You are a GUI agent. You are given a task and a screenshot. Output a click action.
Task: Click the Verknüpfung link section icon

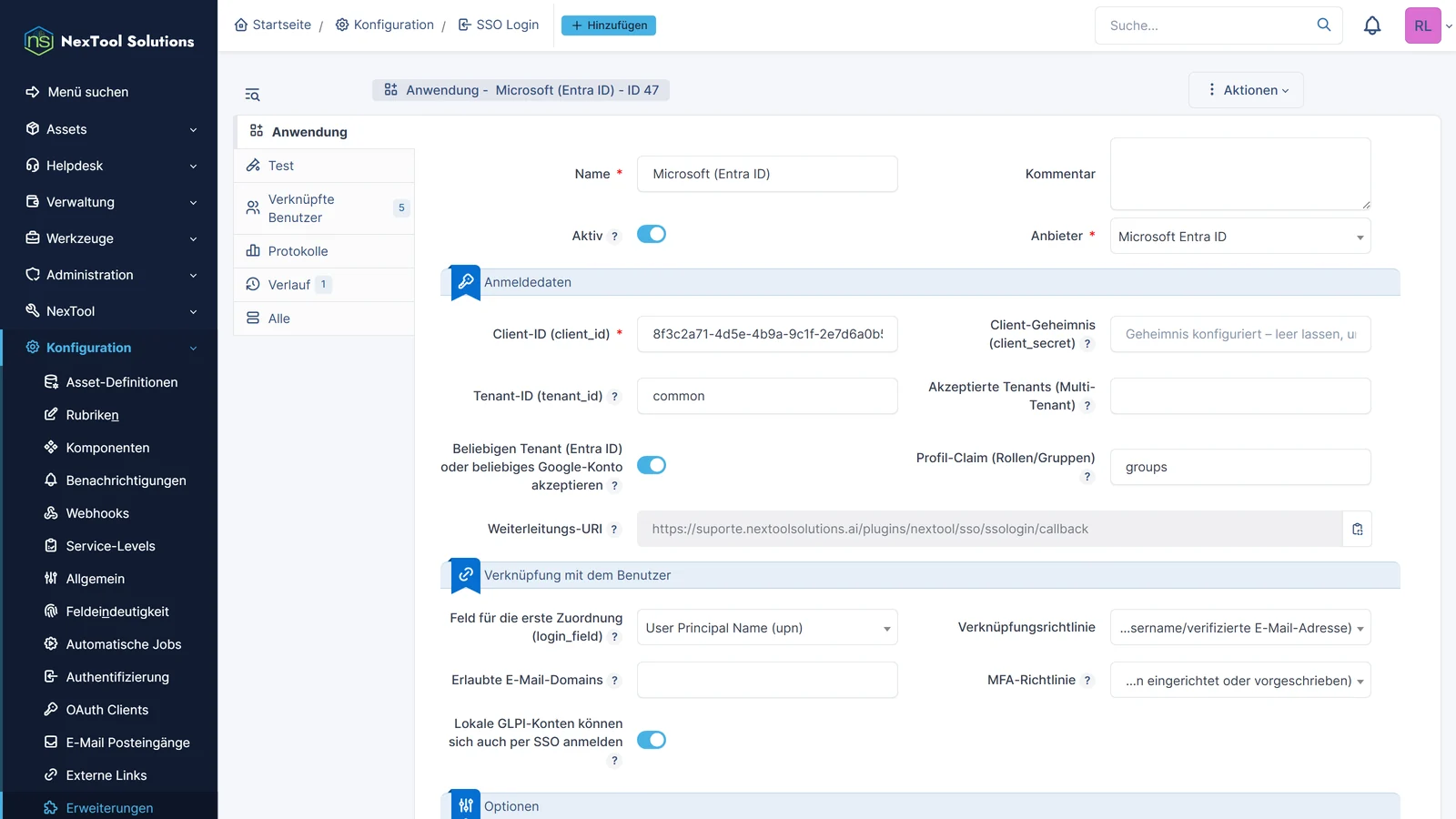coord(466,575)
